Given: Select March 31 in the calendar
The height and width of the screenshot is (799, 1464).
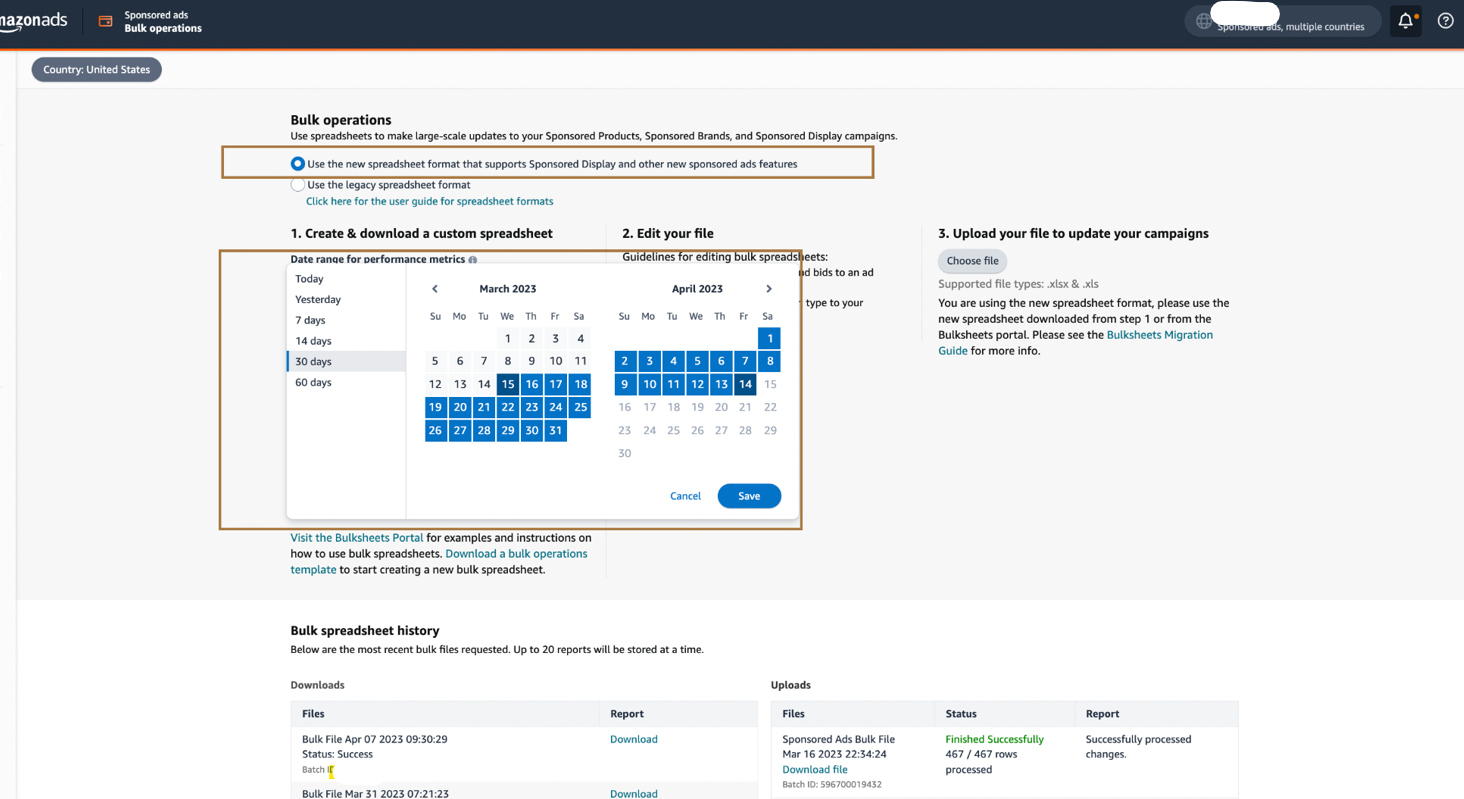Looking at the screenshot, I should pyautogui.click(x=556, y=431).
